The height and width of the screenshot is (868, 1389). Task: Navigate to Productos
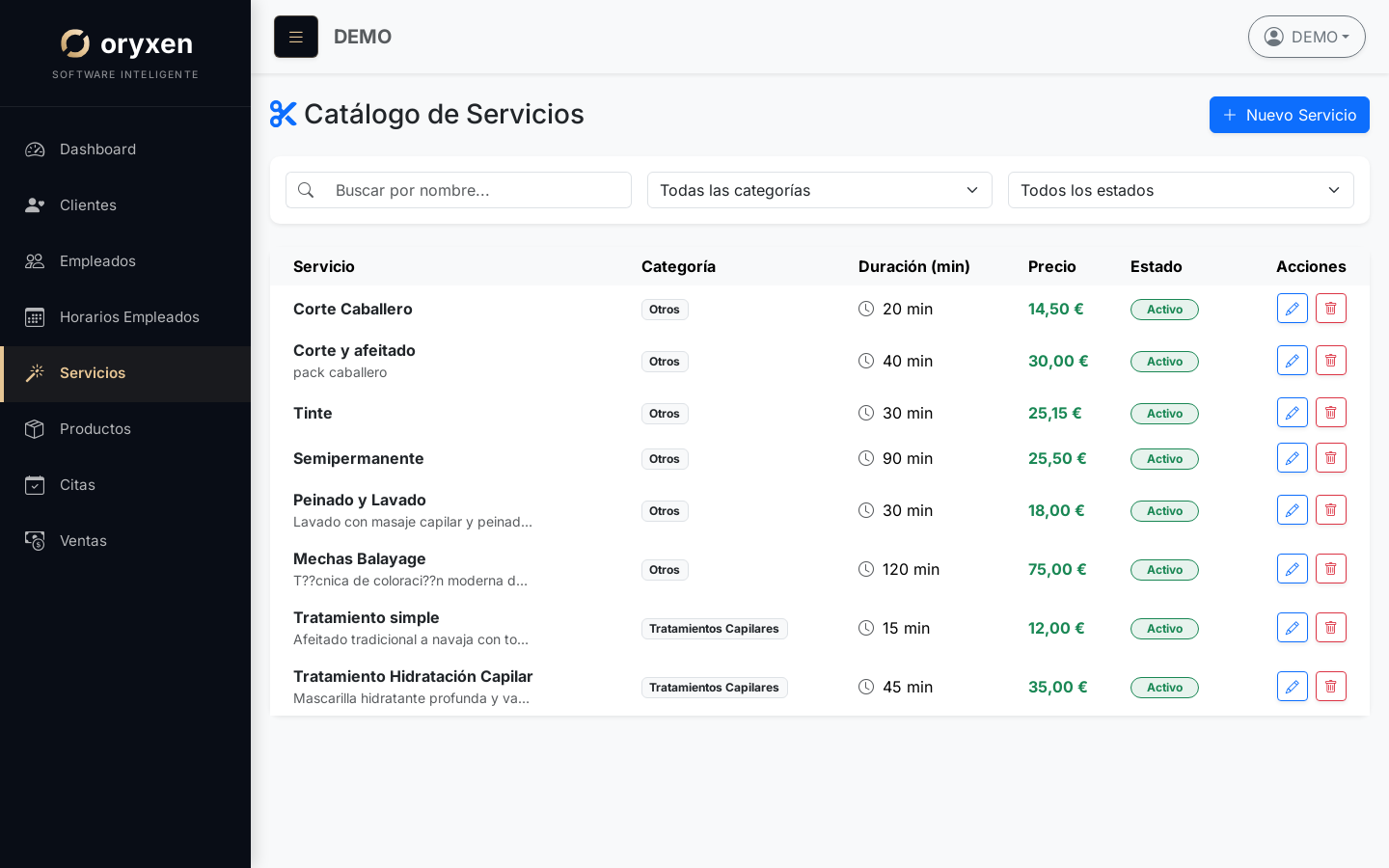click(125, 429)
